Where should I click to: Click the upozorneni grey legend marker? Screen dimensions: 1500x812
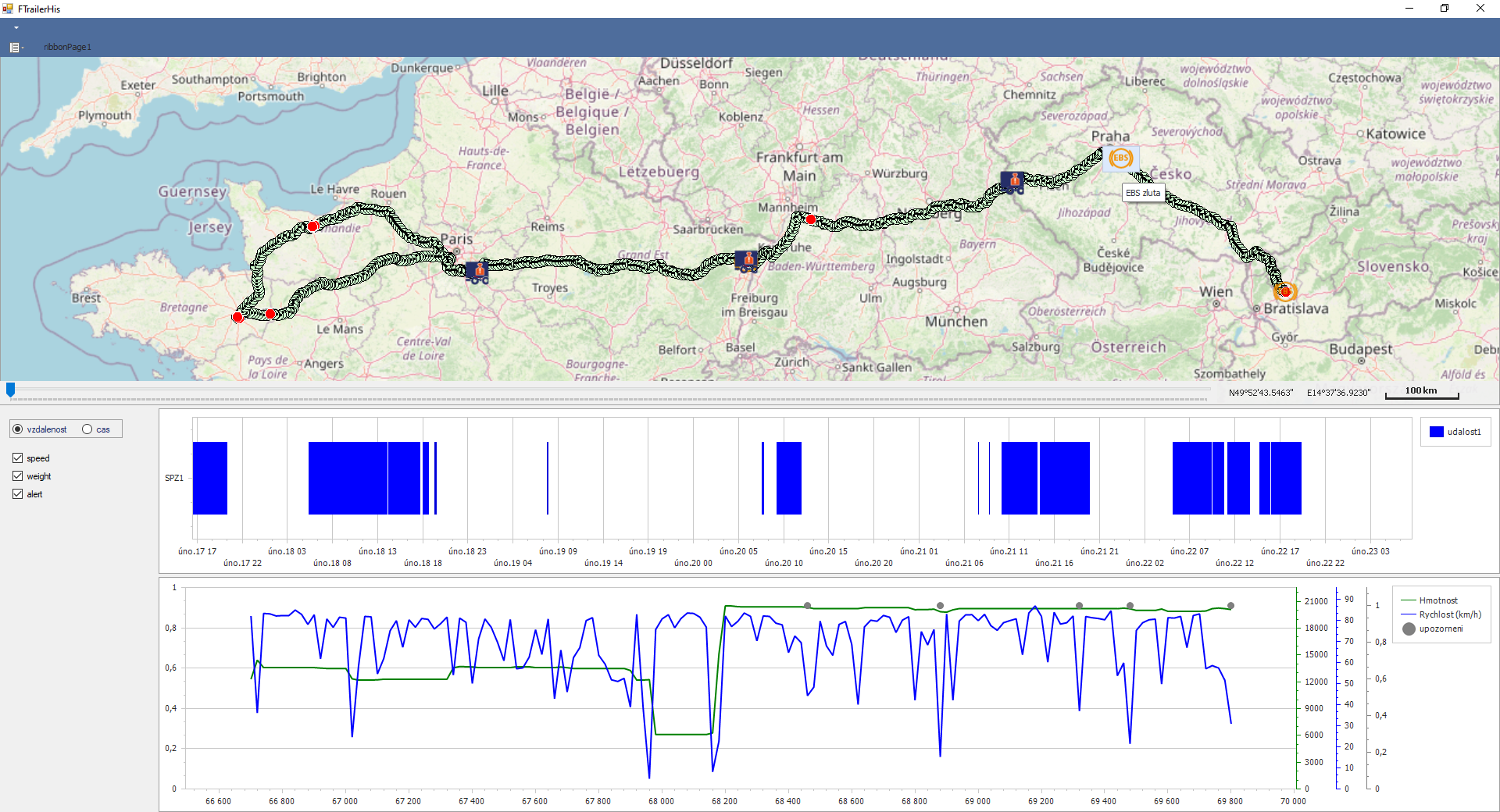point(1409,629)
